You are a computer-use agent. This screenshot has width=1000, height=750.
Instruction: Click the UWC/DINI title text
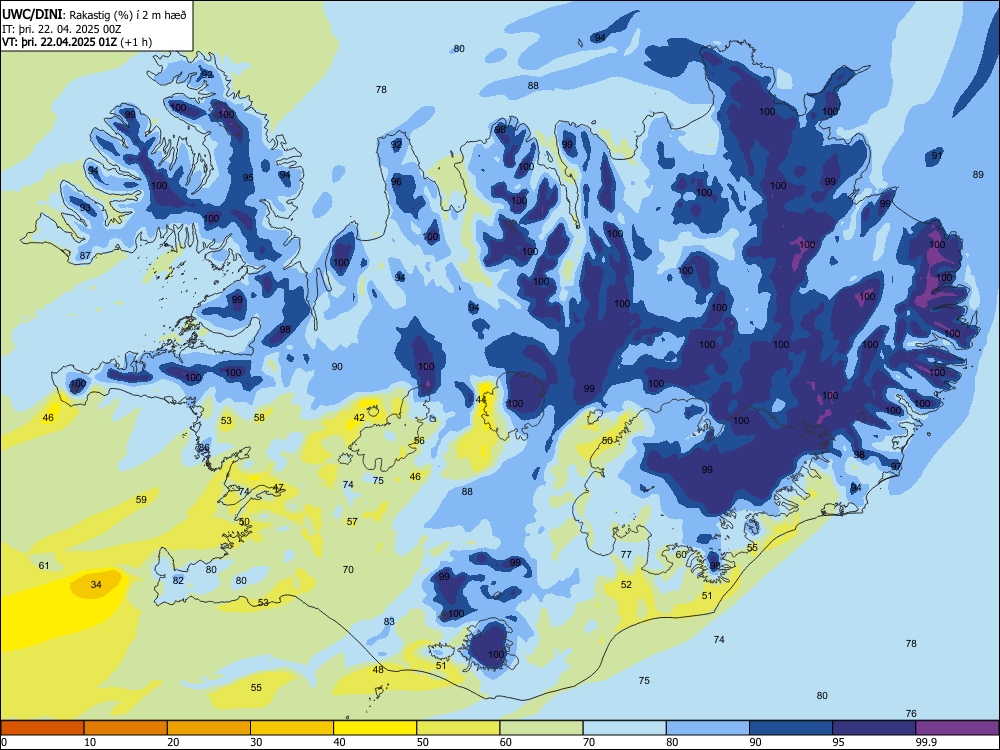tap(32, 15)
